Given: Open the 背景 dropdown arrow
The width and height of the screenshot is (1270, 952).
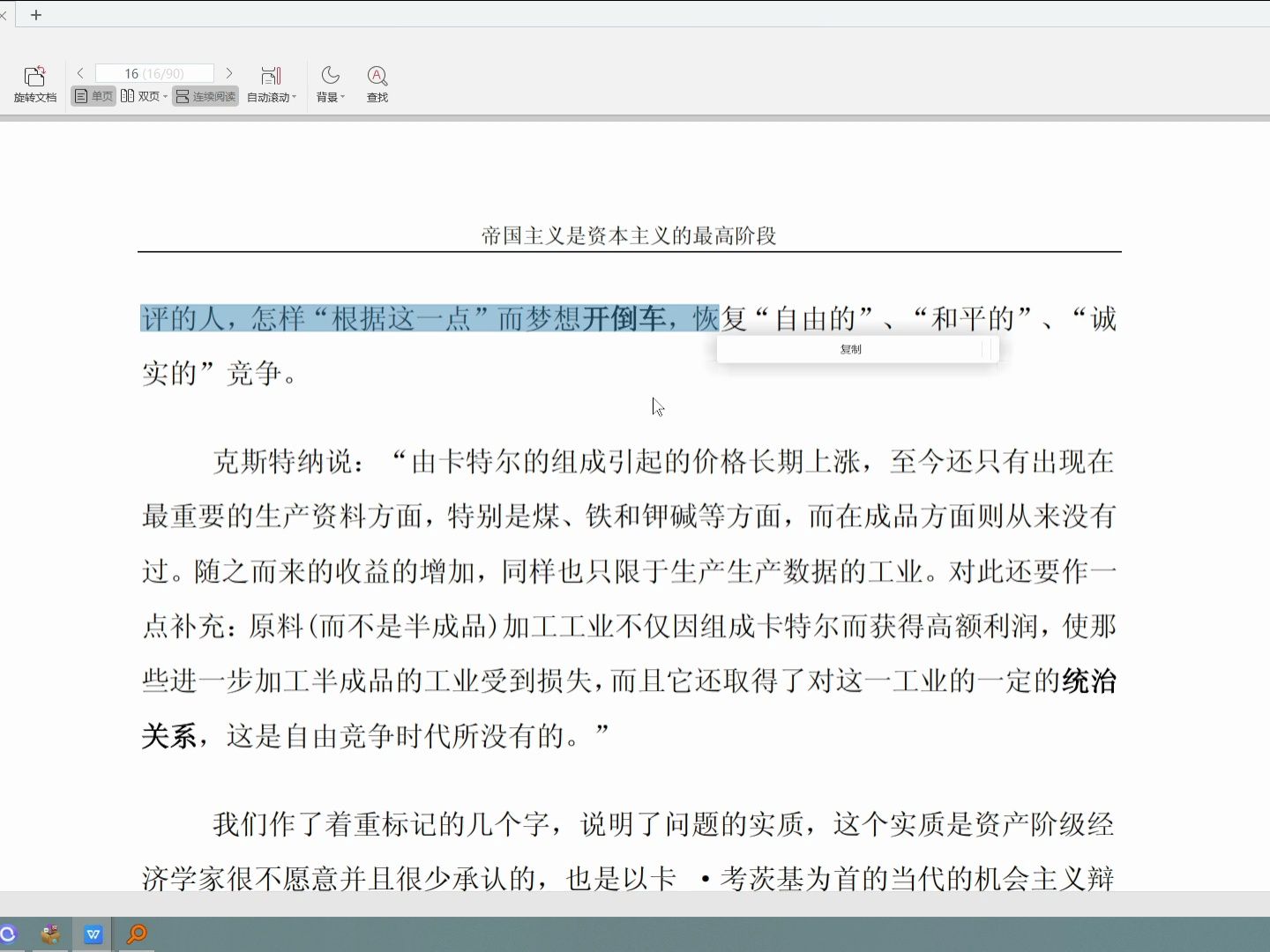Looking at the screenshot, I should click(343, 98).
